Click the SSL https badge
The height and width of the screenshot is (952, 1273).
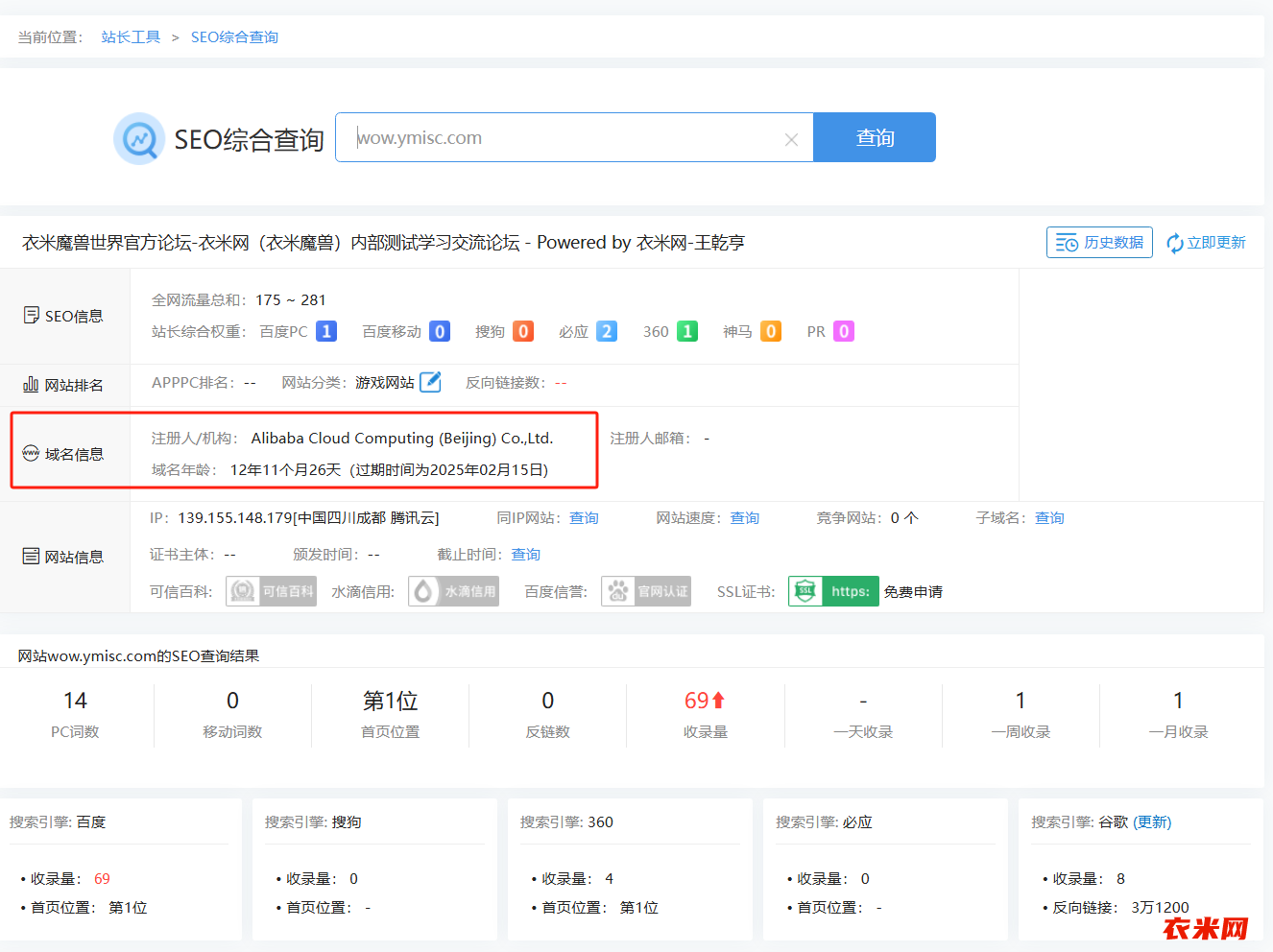(x=833, y=591)
